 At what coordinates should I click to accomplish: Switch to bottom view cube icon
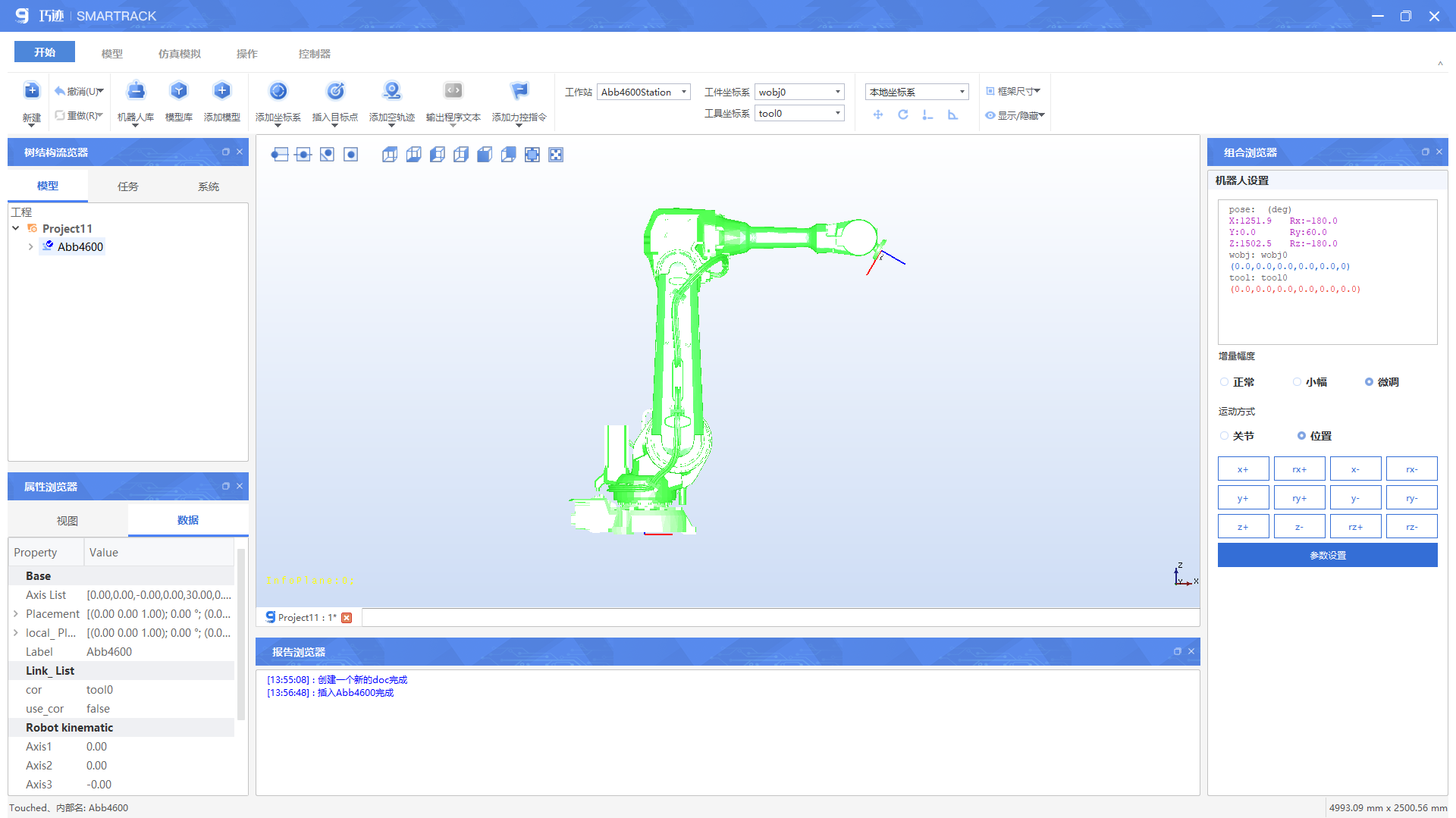[413, 155]
